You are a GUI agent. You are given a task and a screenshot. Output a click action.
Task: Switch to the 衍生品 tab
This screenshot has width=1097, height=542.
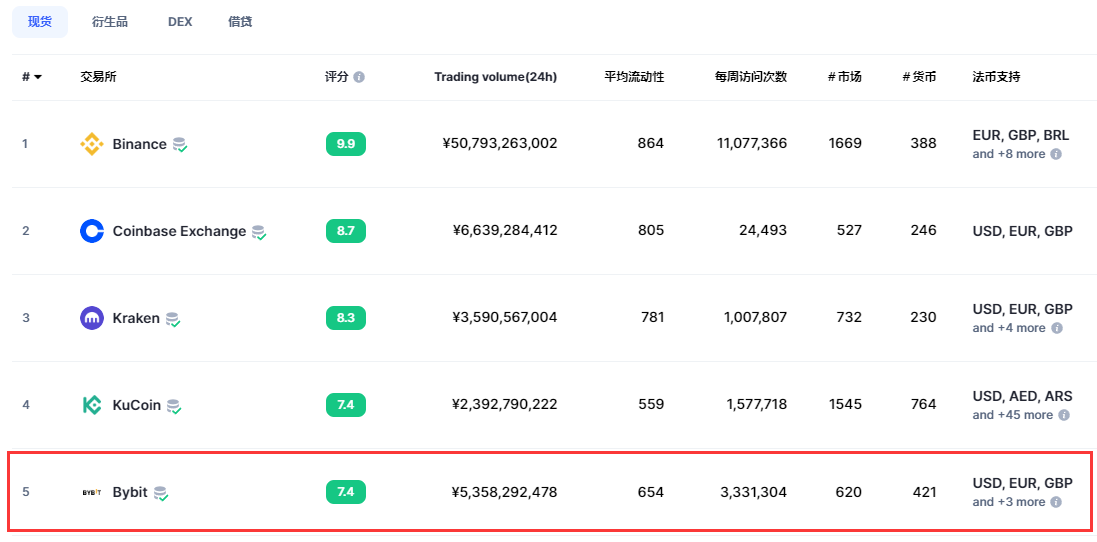pos(110,22)
